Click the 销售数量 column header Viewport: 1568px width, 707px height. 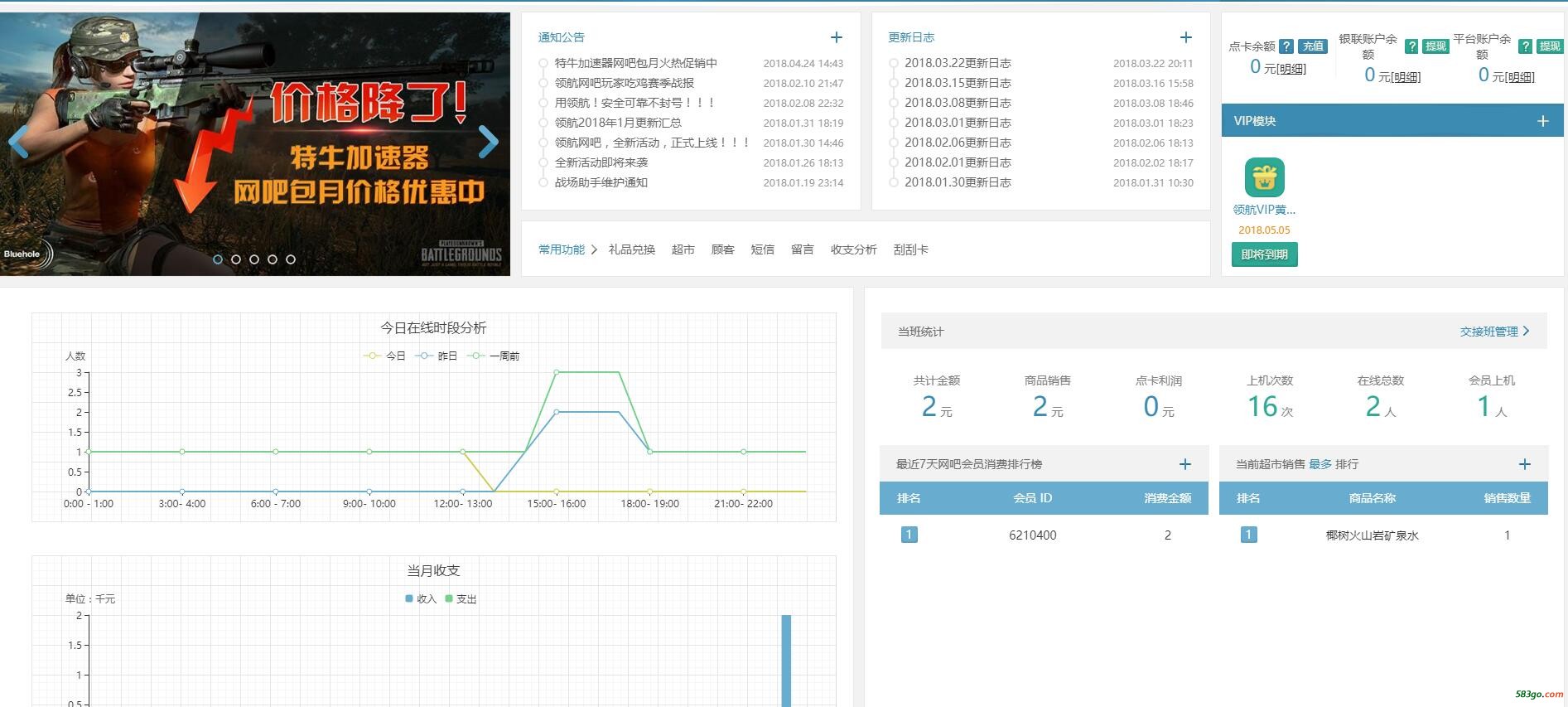point(1508,498)
